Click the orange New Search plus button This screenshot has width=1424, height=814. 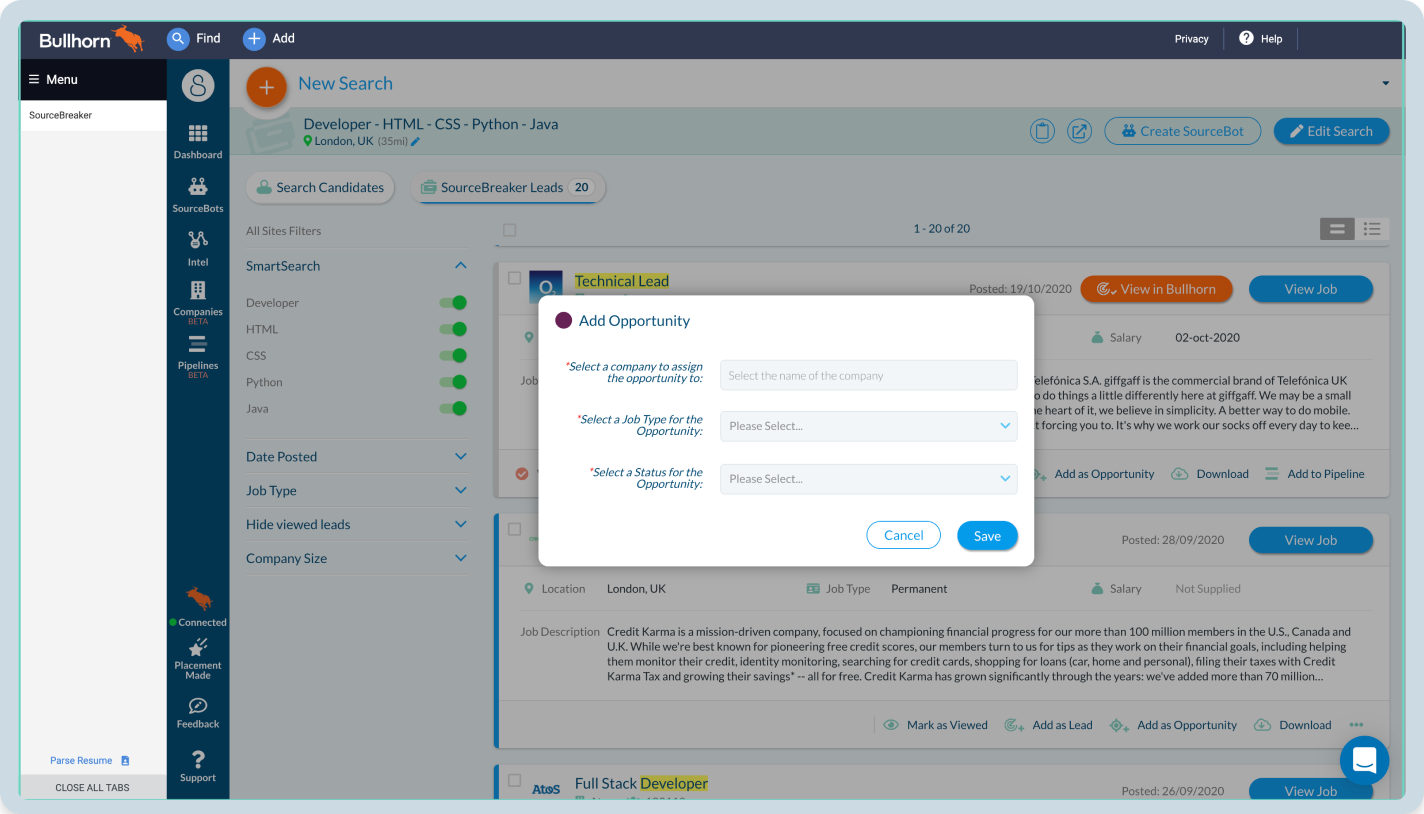266,87
